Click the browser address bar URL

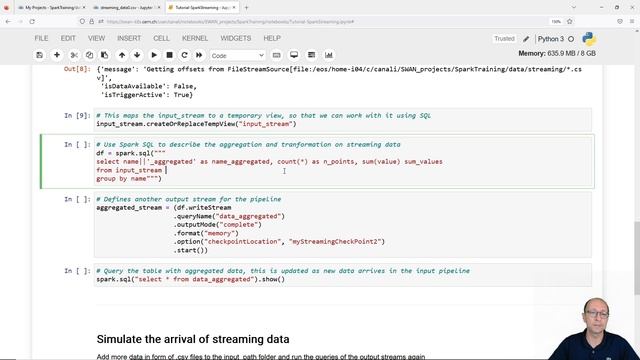point(231,22)
